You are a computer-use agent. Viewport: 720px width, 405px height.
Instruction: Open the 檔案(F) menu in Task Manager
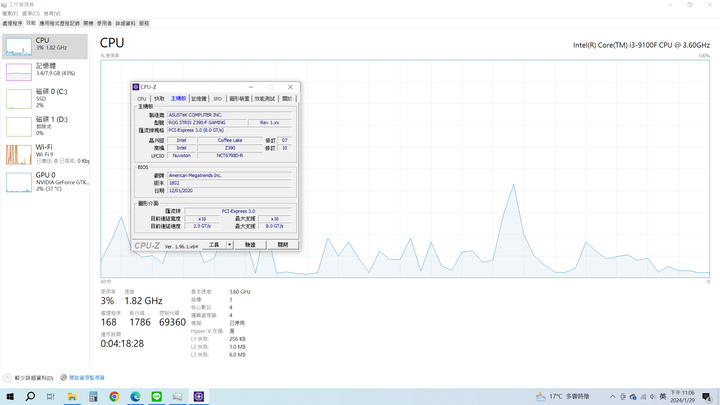click(10, 14)
